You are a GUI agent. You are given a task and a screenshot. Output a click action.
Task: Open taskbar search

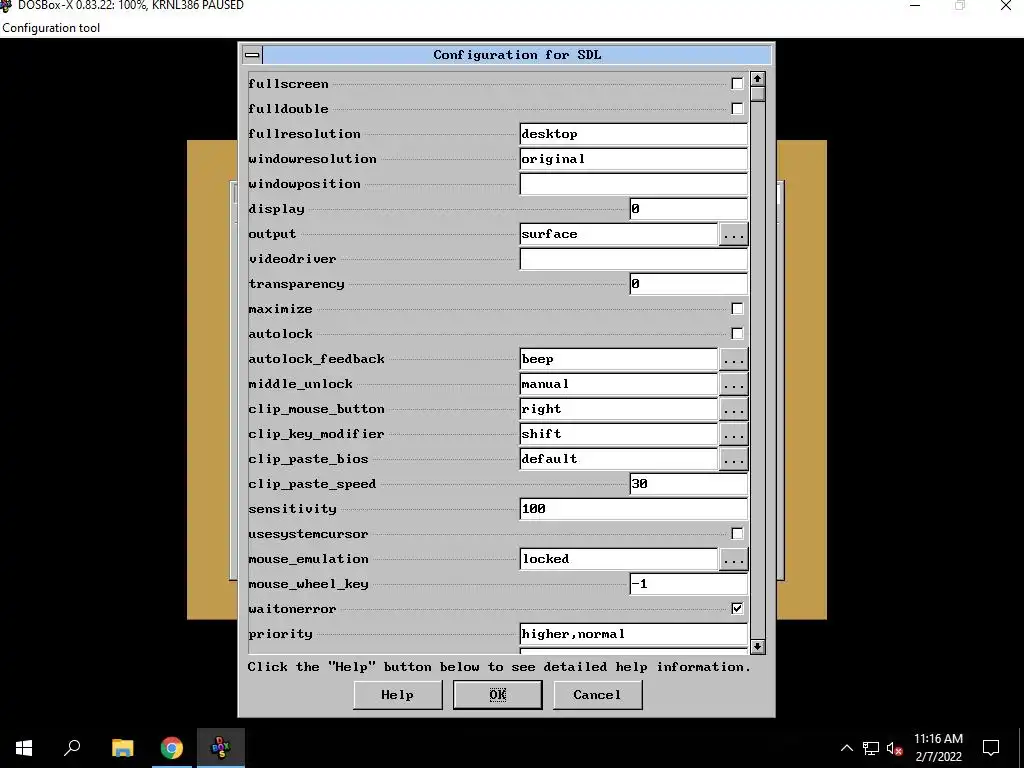[72, 748]
